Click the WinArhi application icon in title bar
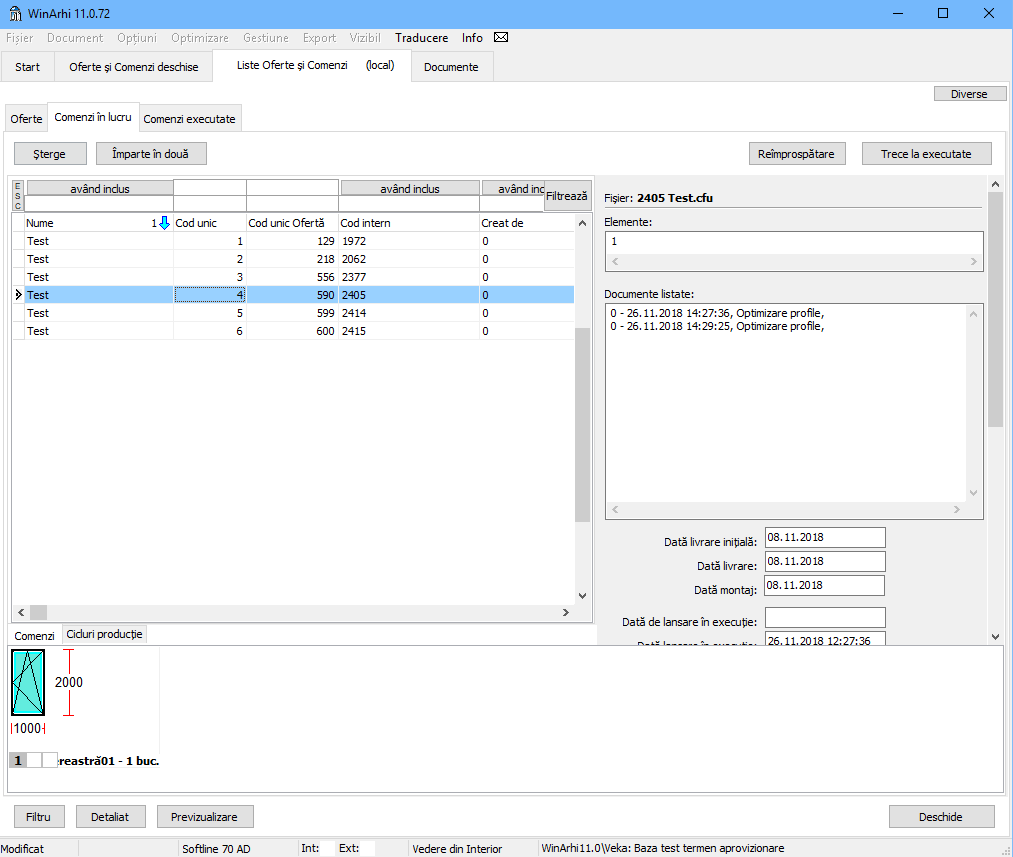This screenshot has height=857, width=1013. point(15,13)
